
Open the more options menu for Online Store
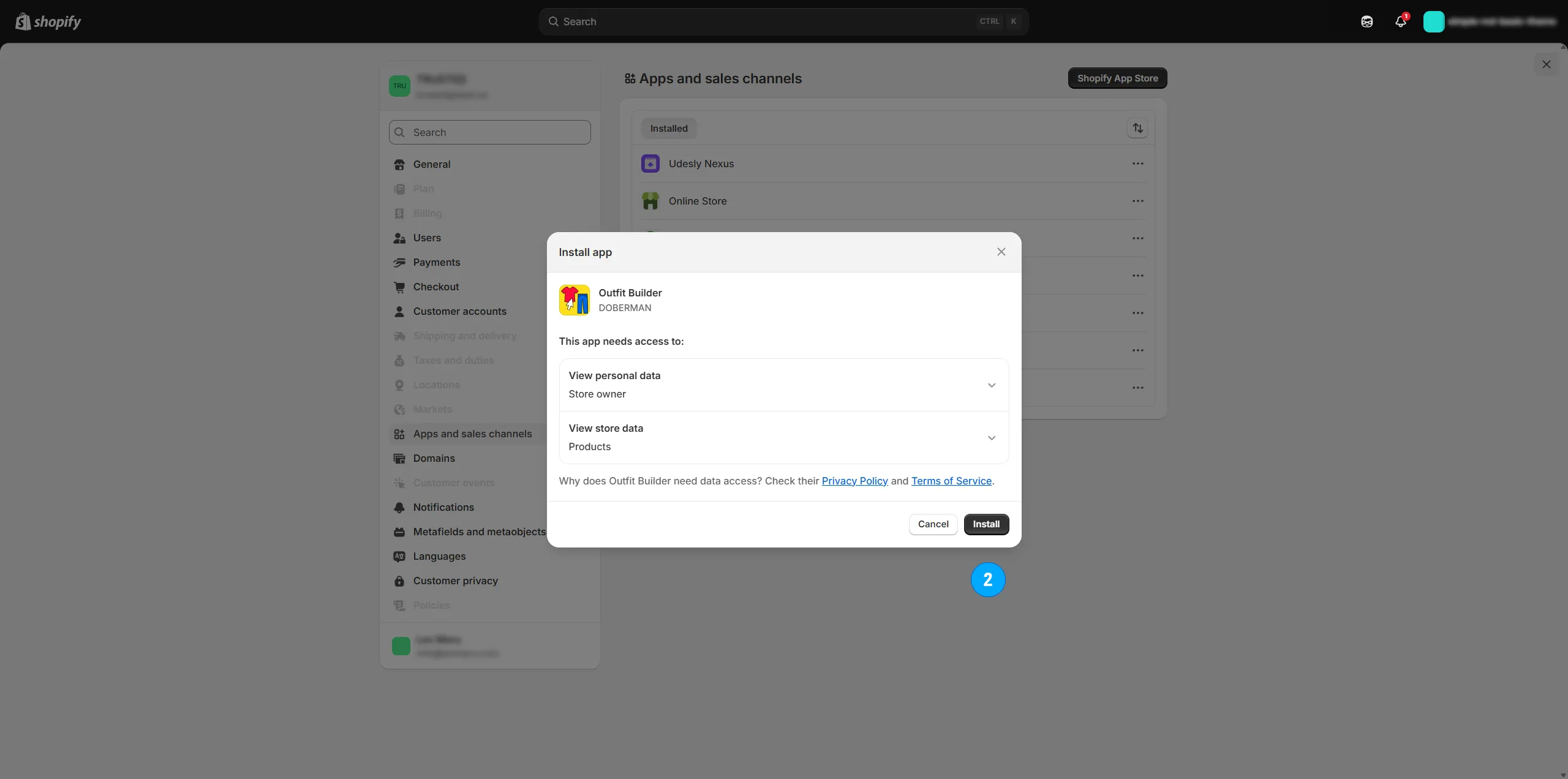1137,201
